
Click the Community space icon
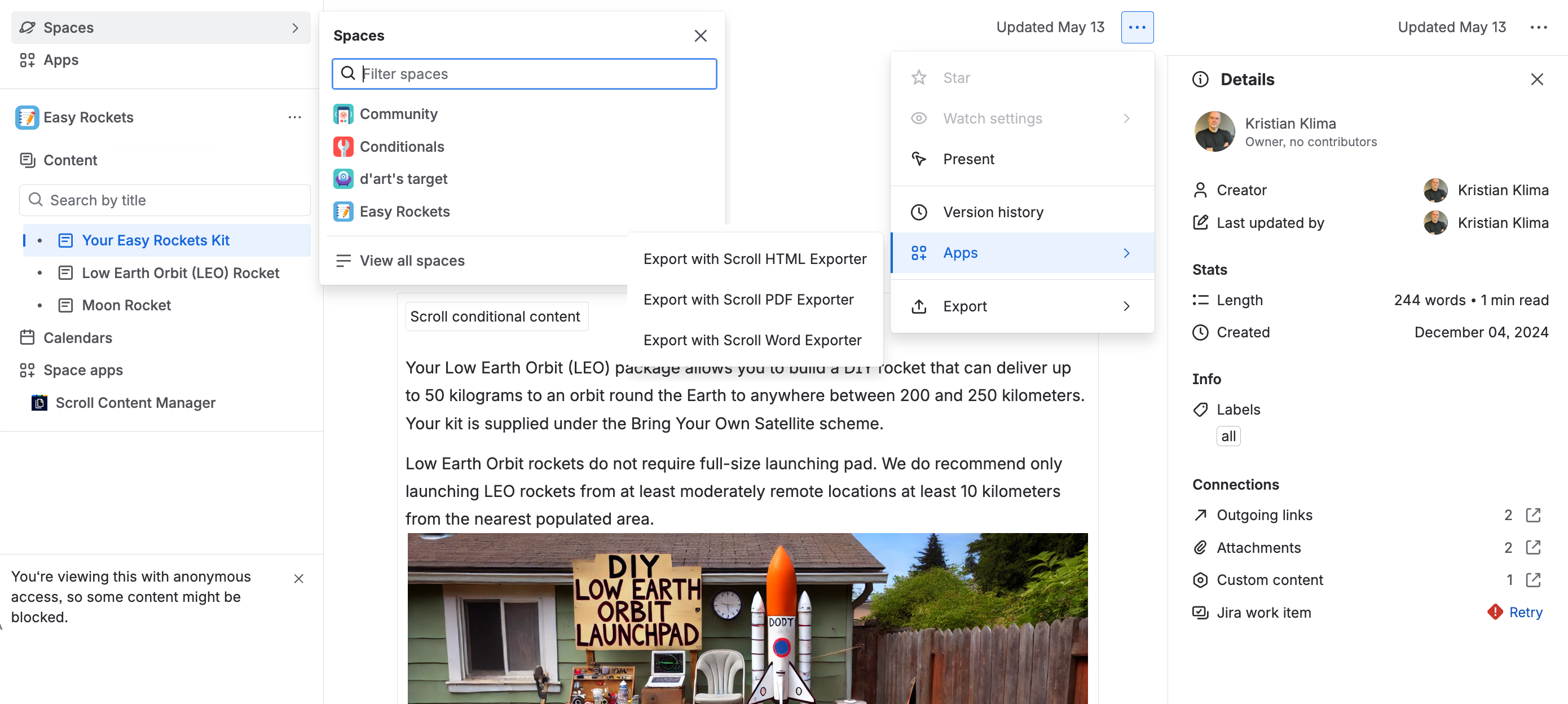343,114
